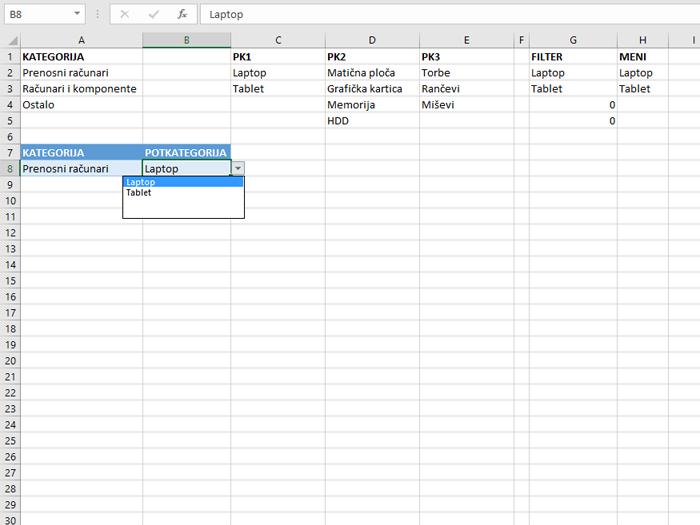
Task: Select row 8 header
Action: click(x=9, y=169)
